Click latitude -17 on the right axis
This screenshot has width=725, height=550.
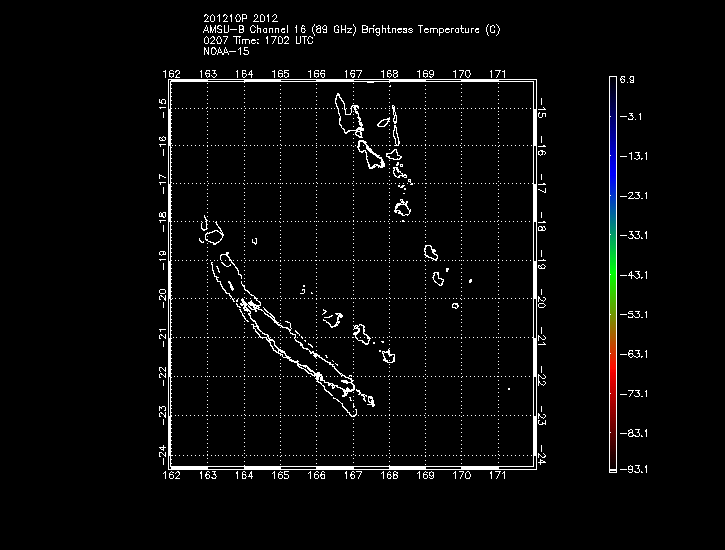(542, 184)
